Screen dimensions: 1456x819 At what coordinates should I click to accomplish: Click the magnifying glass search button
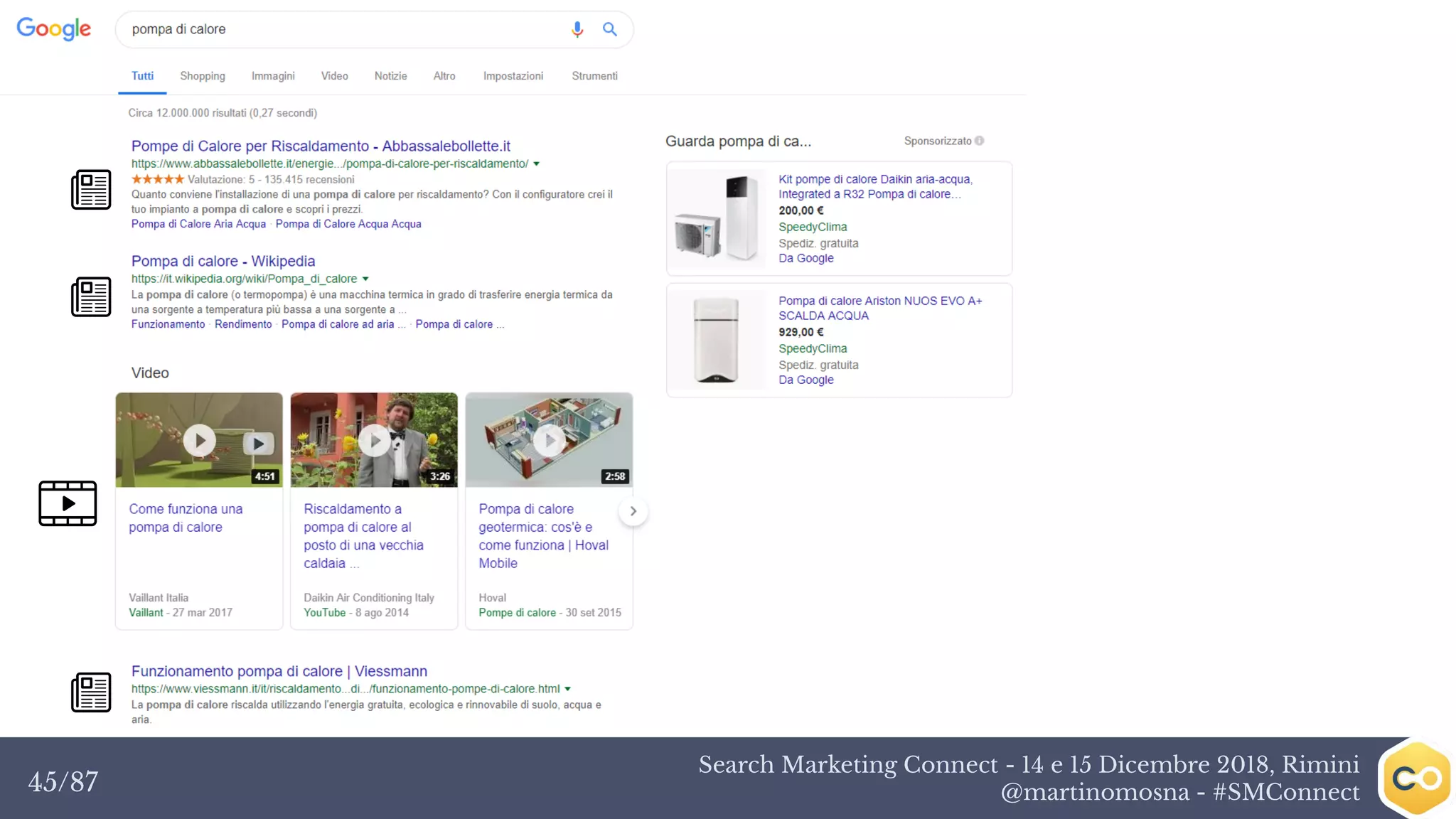click(x=610, y=29)
